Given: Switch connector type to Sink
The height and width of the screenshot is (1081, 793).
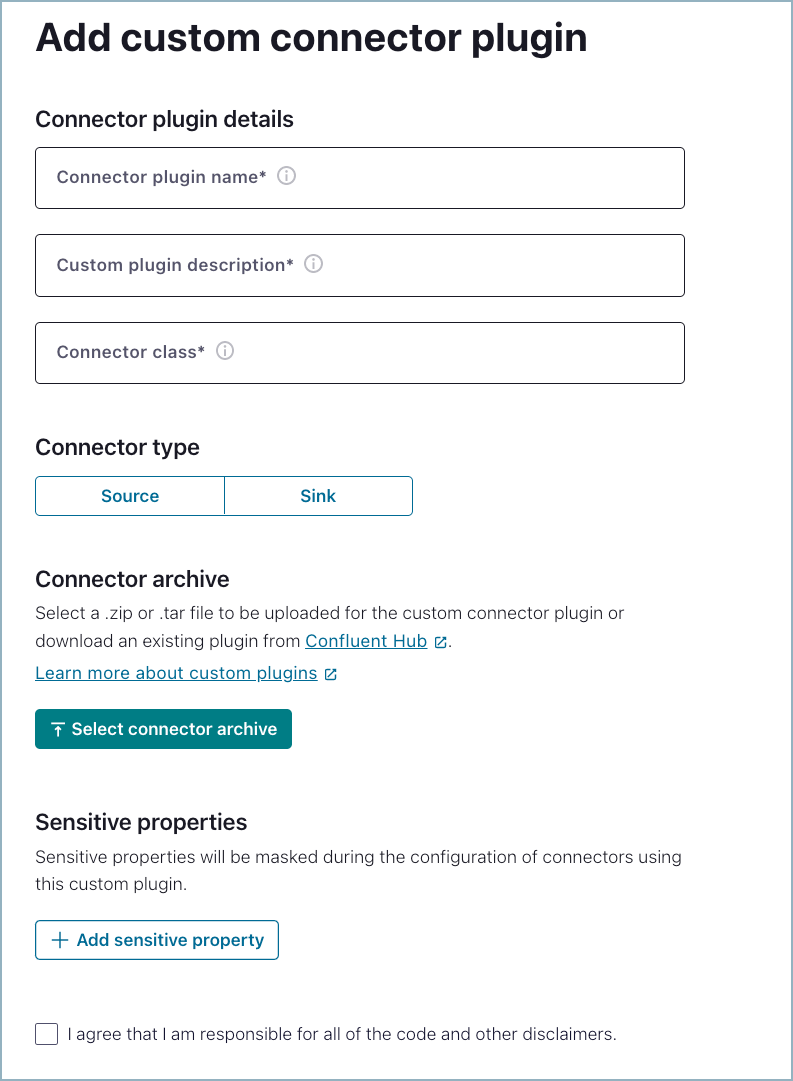Looking at the screenshot, I should 318,495.
